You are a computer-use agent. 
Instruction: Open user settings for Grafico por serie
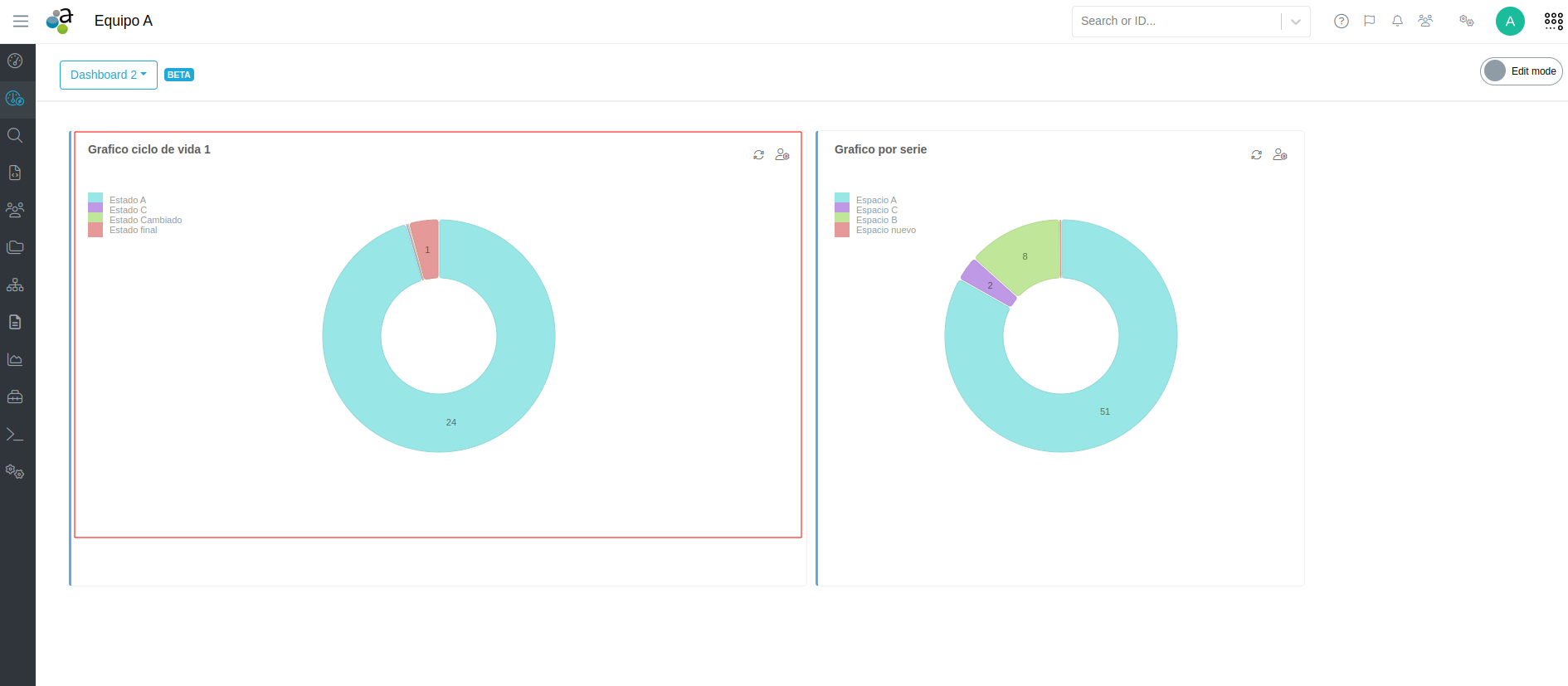pyautogui.click(x=1280, y=155)
